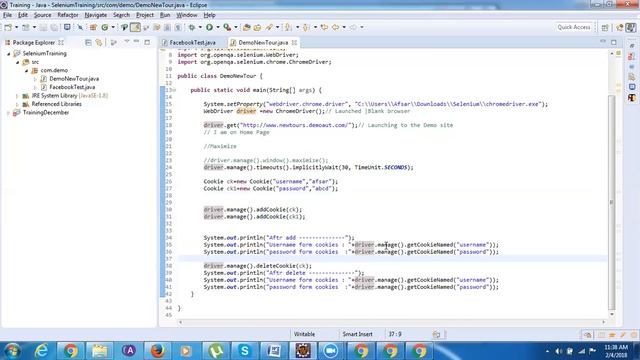
Task: Click the Debug toolbar button
Action: 191,27
